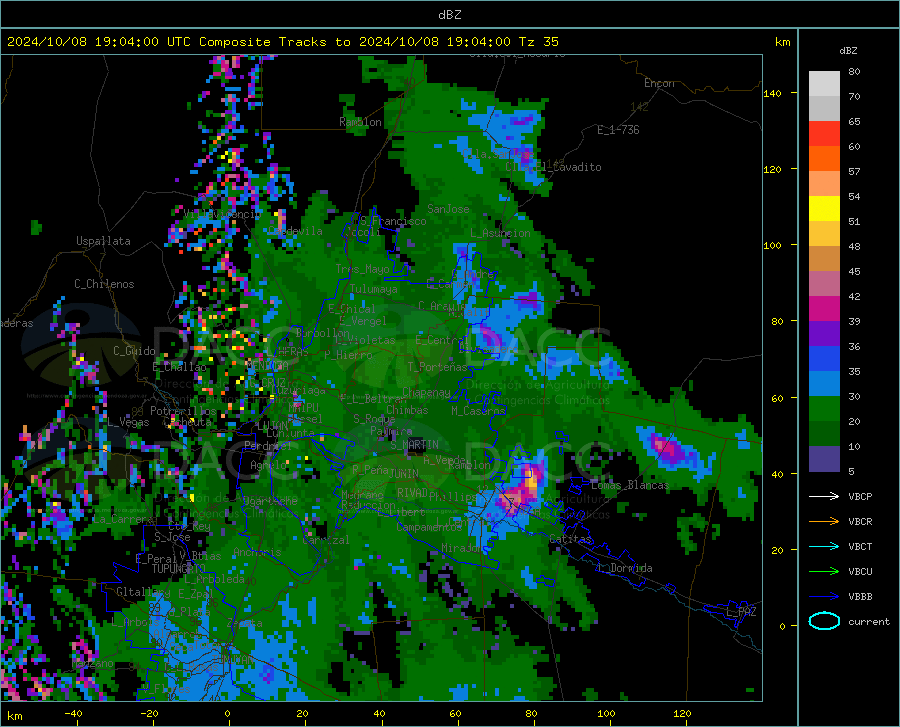Image resolution: width=900 pixels, height=727 pixels.
Task: Click the Catitas place label
Action: (571, 539)
